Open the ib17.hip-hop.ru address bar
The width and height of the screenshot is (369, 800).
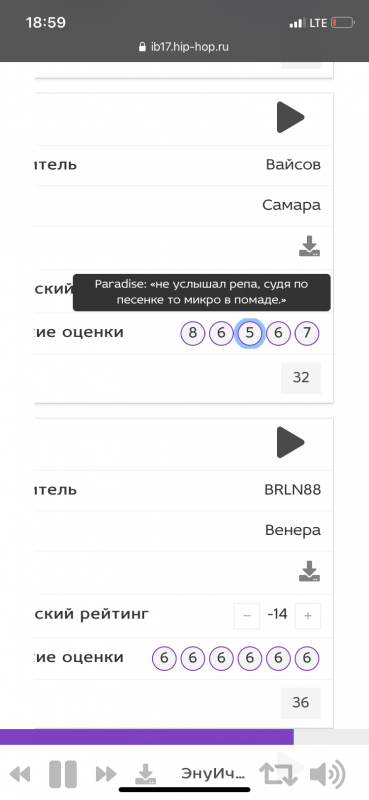(x=184, y=47)
